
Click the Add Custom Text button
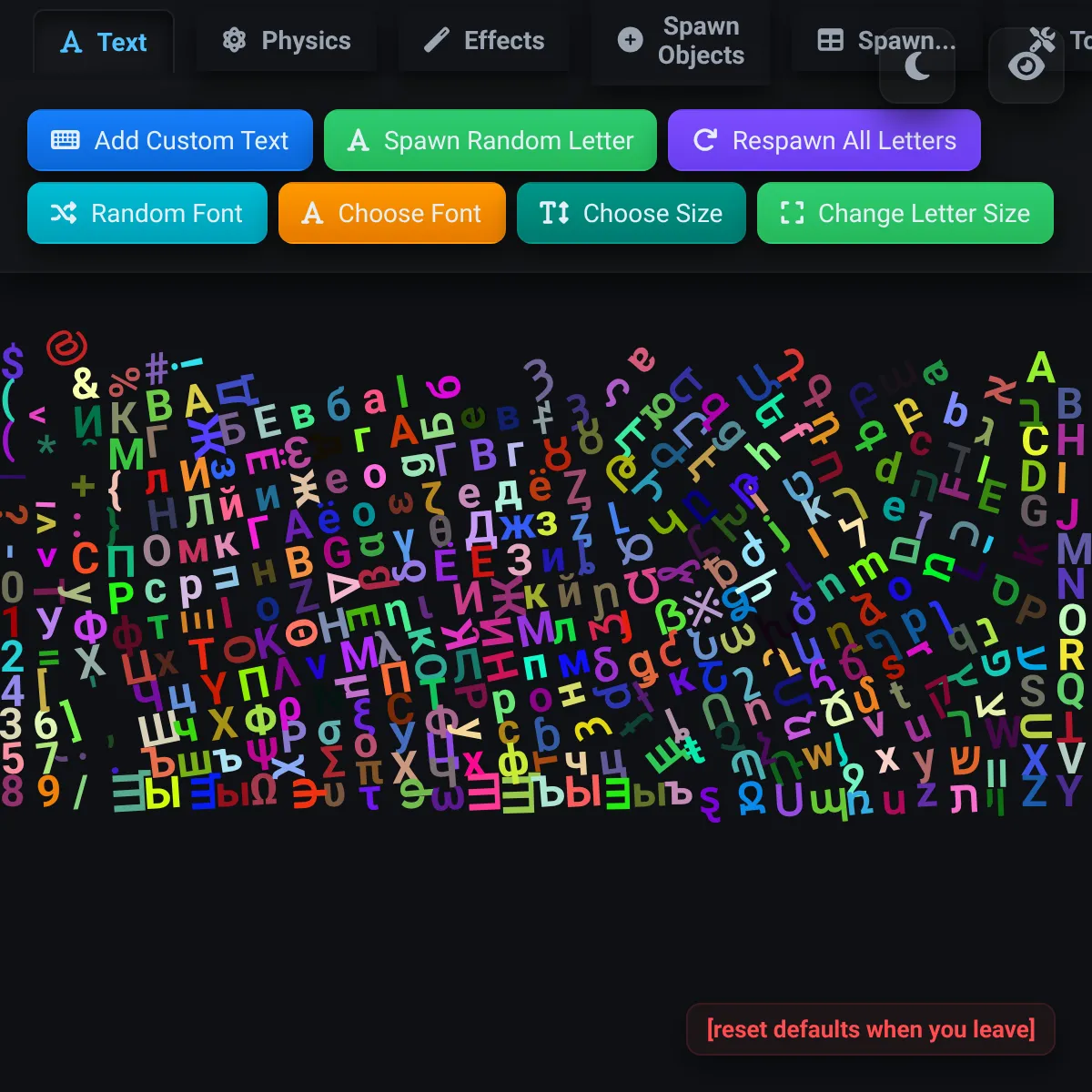[170, 140]
